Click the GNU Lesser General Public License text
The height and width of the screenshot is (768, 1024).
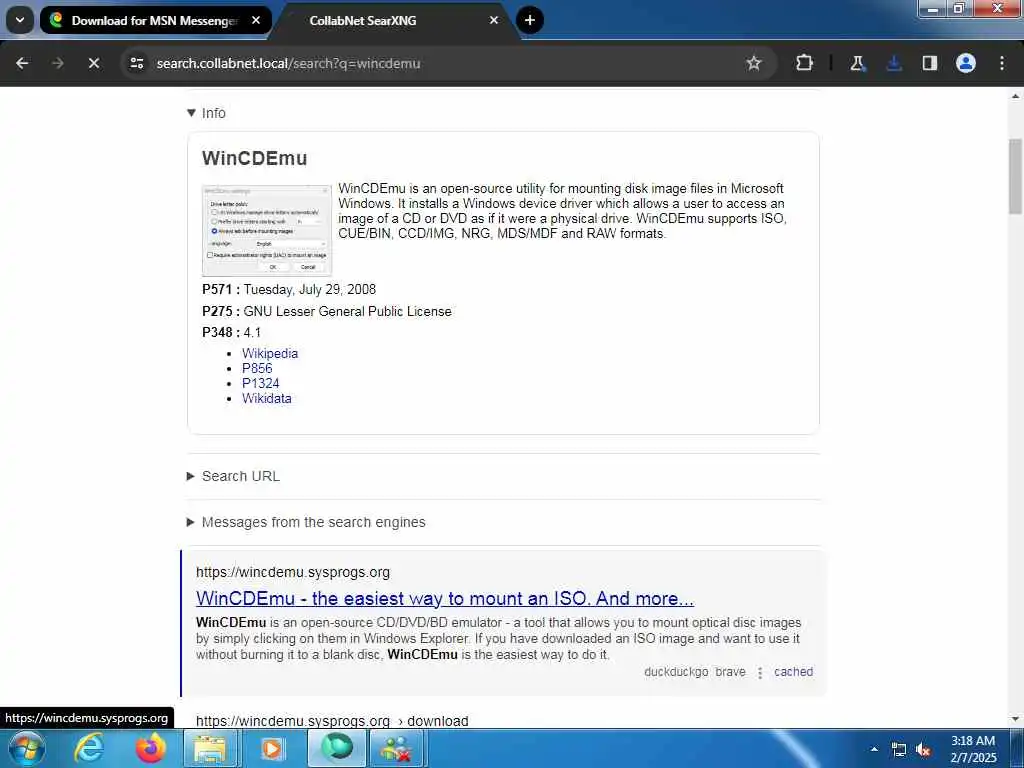347,312
